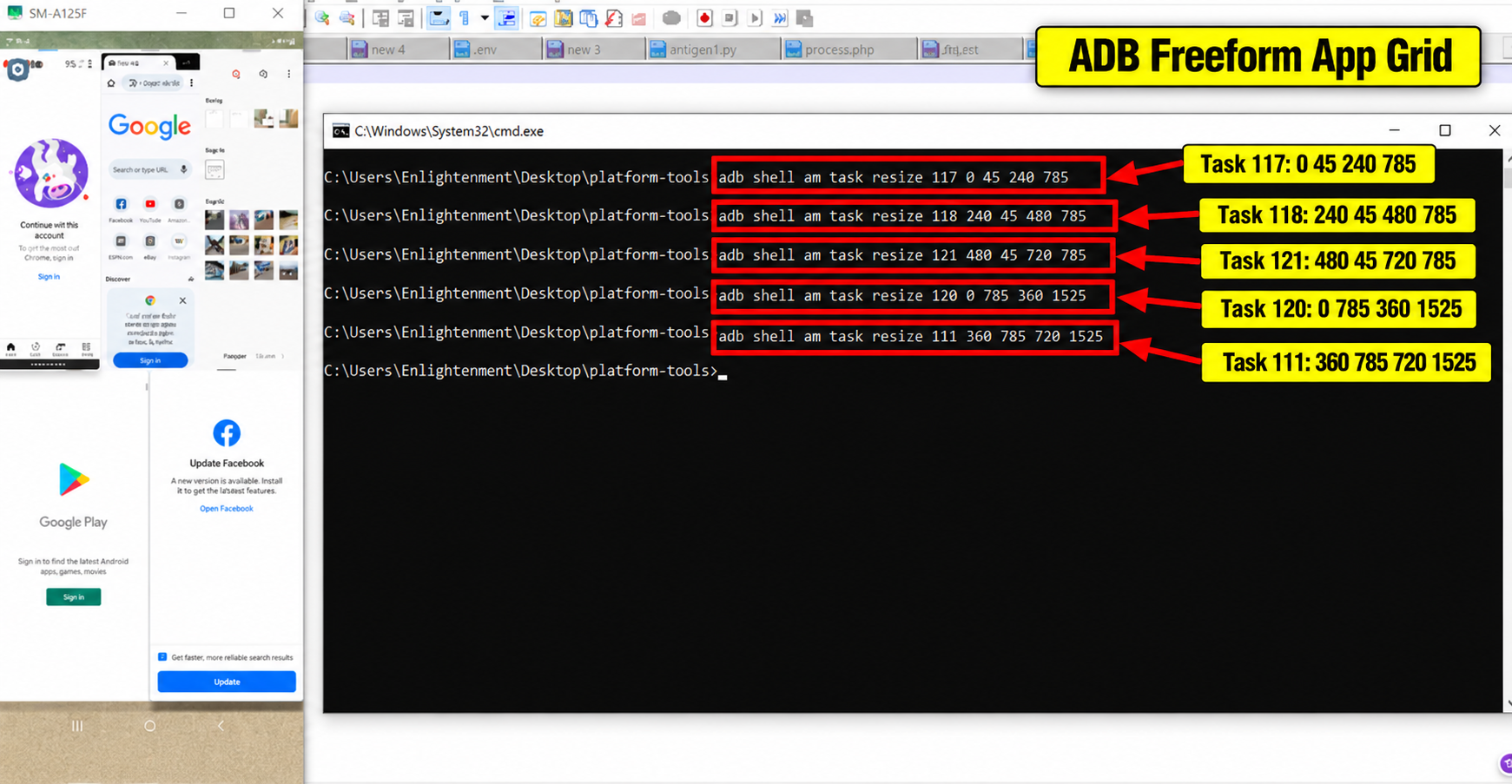Viewport: 1512px width, 784px height.
Task: Click the zoom in magnifier toolbar icon
Action: tap(322, 17)
